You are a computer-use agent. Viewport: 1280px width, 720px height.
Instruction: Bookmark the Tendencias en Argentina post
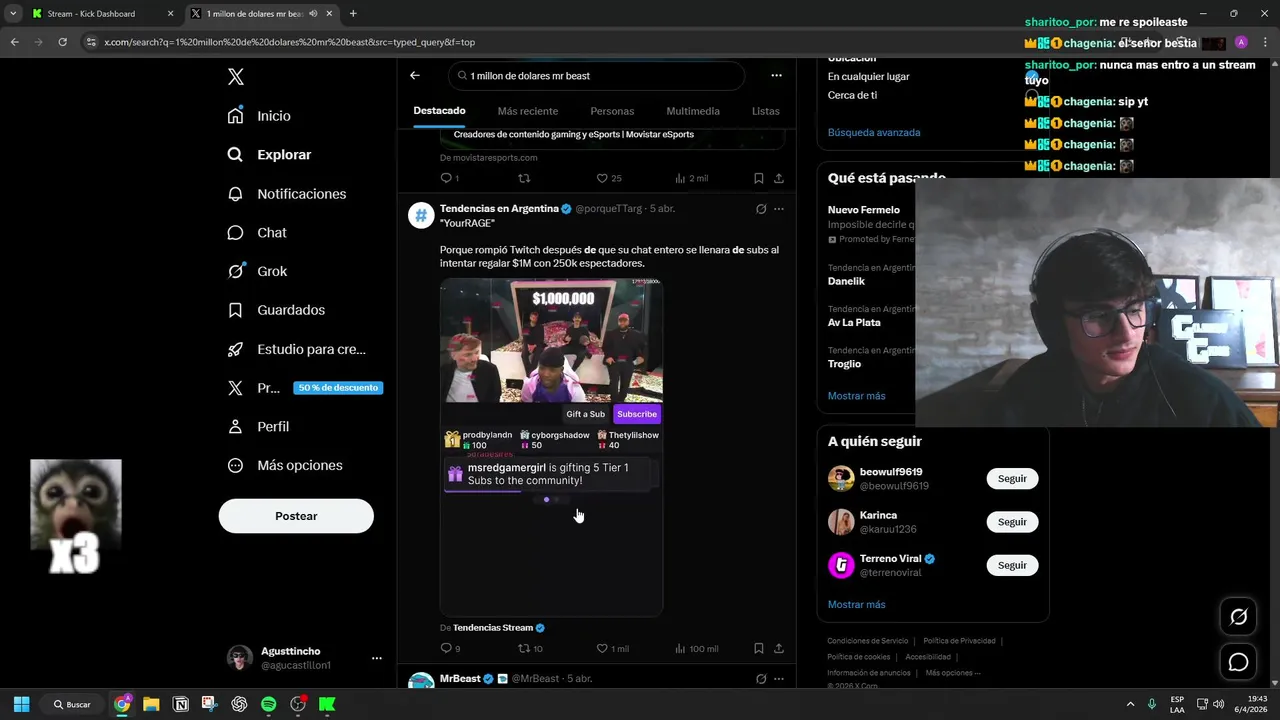coord(759,648)
